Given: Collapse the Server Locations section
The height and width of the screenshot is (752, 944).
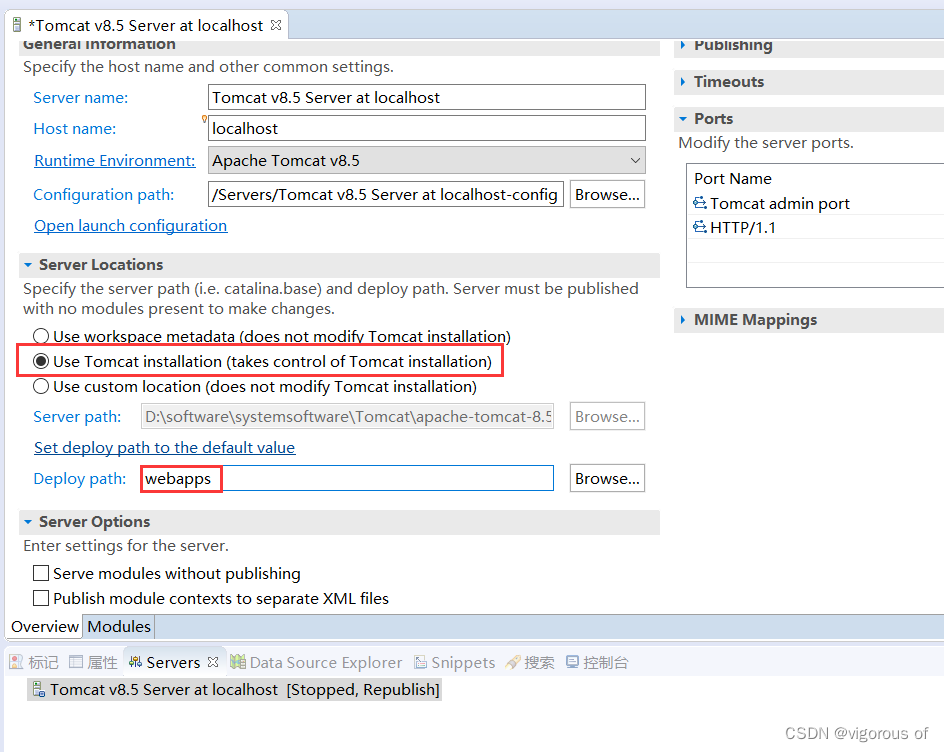Looking at the screenshot, I should click(28, 265).
